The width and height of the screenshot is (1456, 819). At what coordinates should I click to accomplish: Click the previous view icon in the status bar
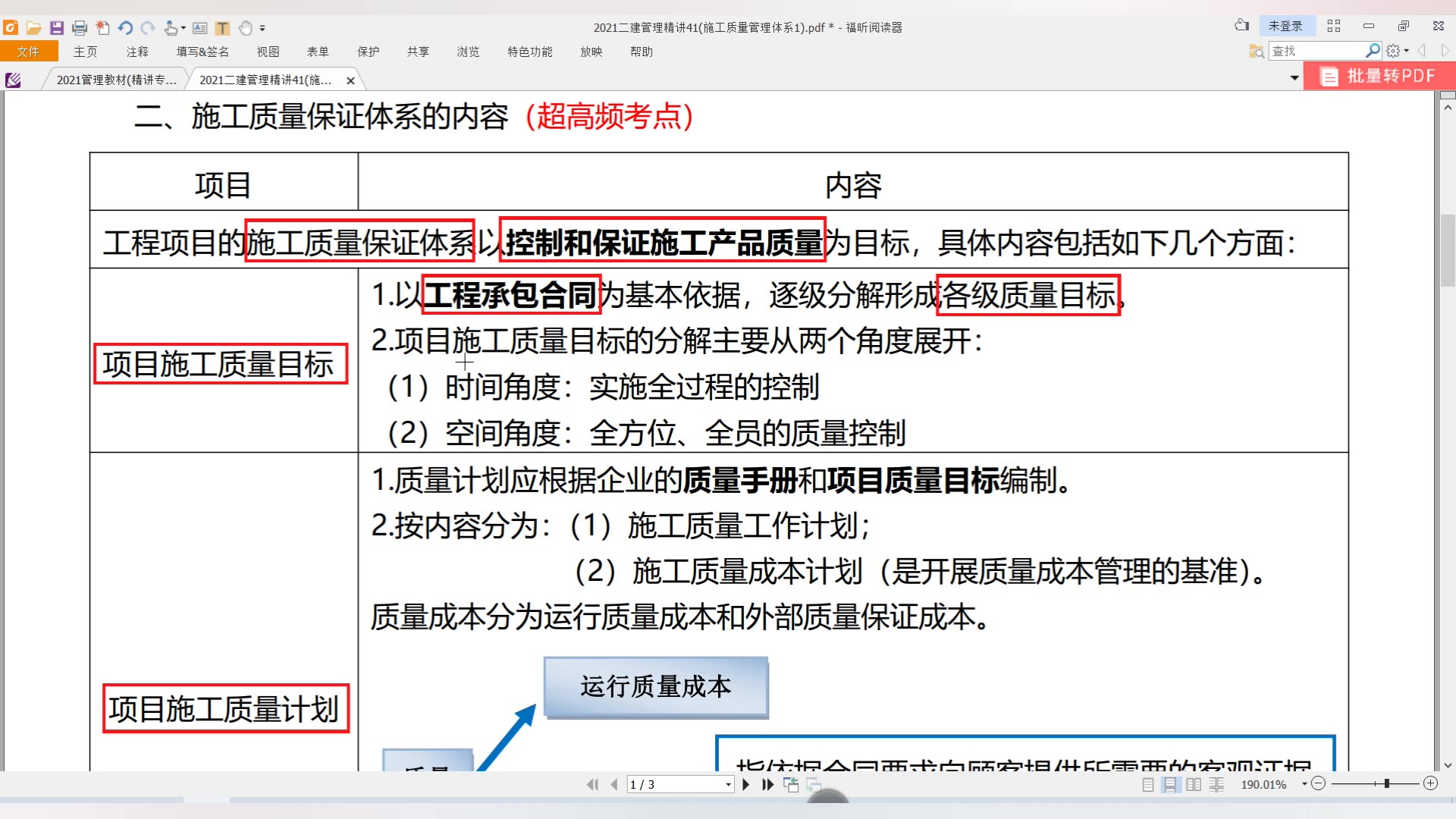coord(791,784)
